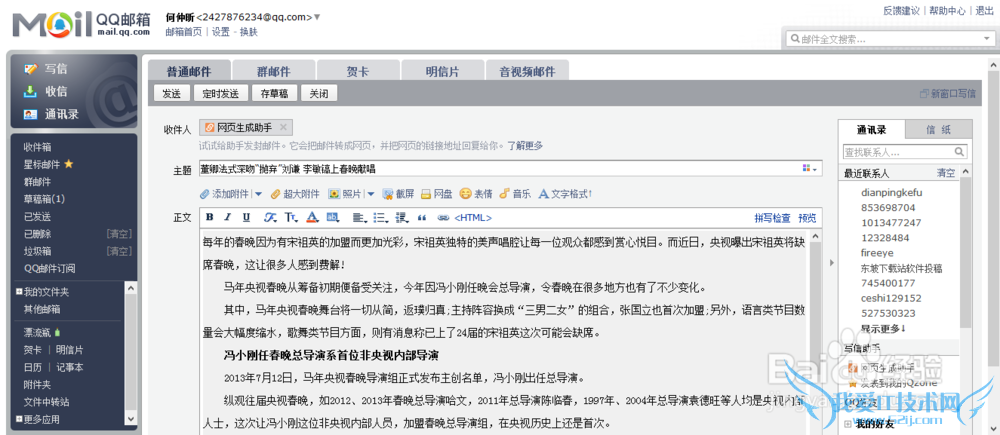
Task: Open the 了解更多 link
Action: 525,145
